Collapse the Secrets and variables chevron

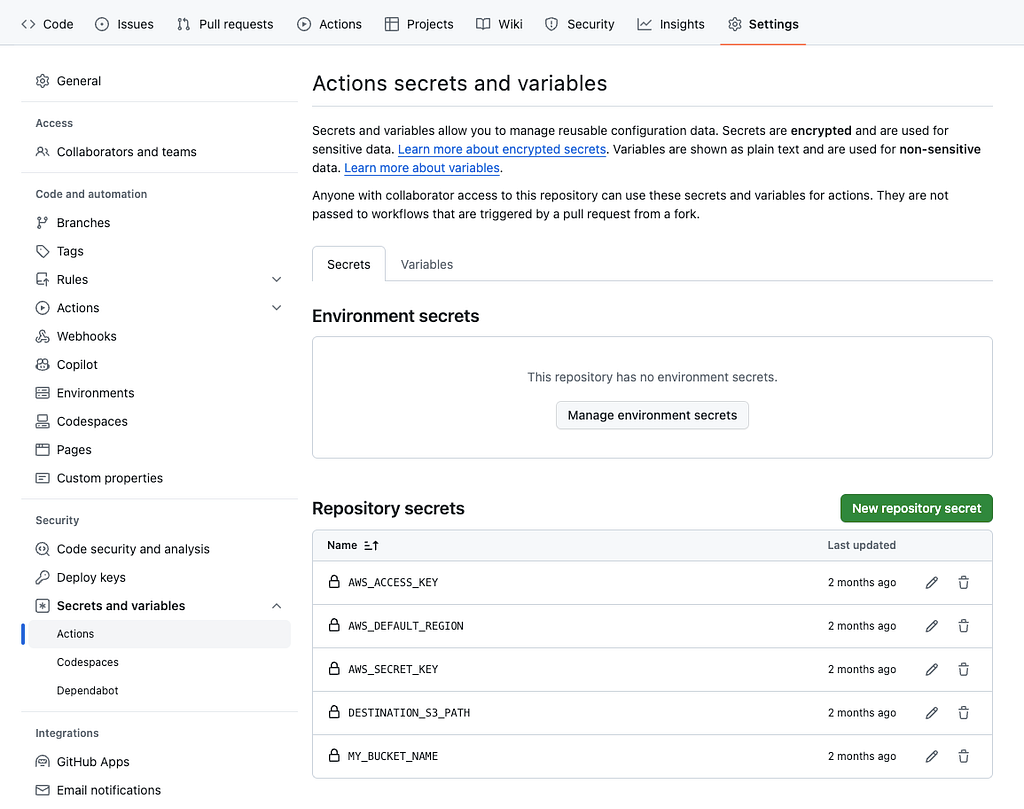(277, 606)
